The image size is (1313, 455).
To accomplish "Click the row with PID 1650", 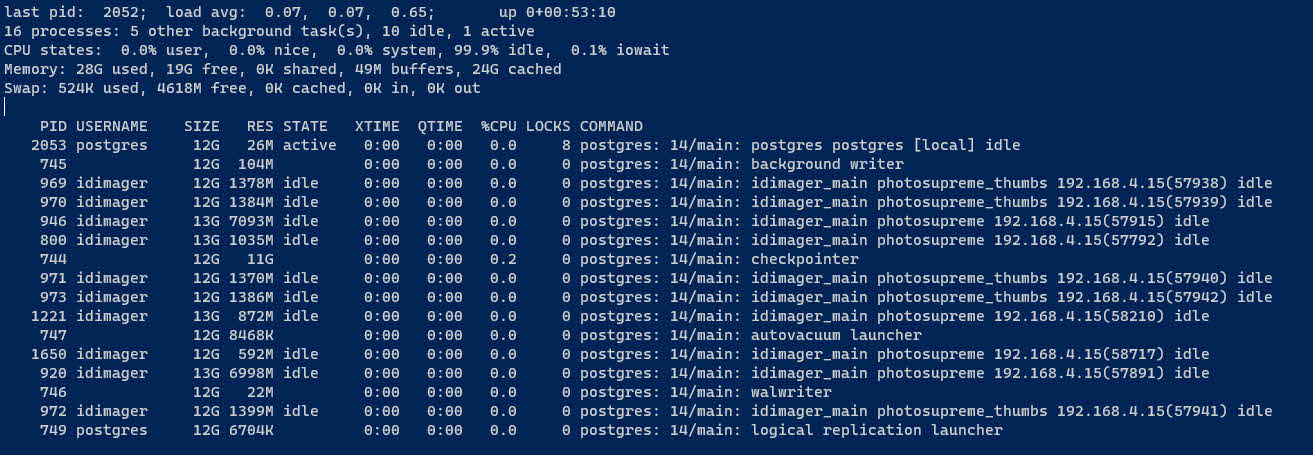I will click(x=620, y=354).
